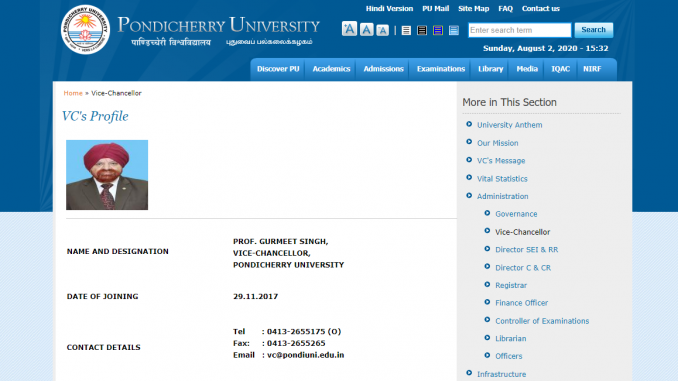Click the bullet icon next to Administration
This screenshot has width=678, height=381.
click(x=469, y=195)
